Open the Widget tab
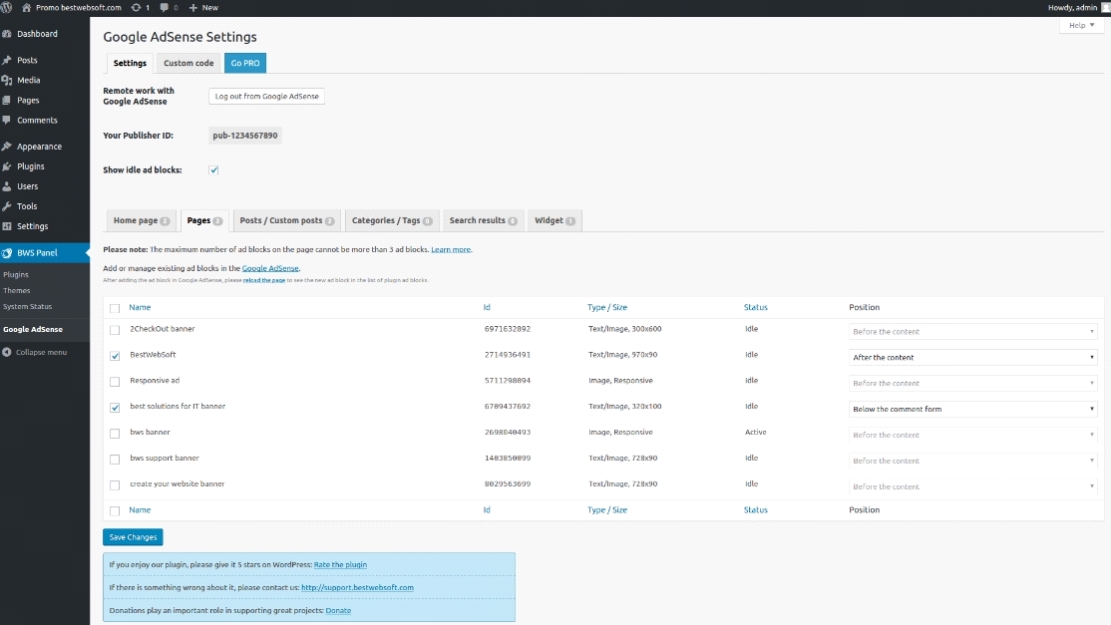The width and height of the screenshot is (1111, 625). point(555,220)
